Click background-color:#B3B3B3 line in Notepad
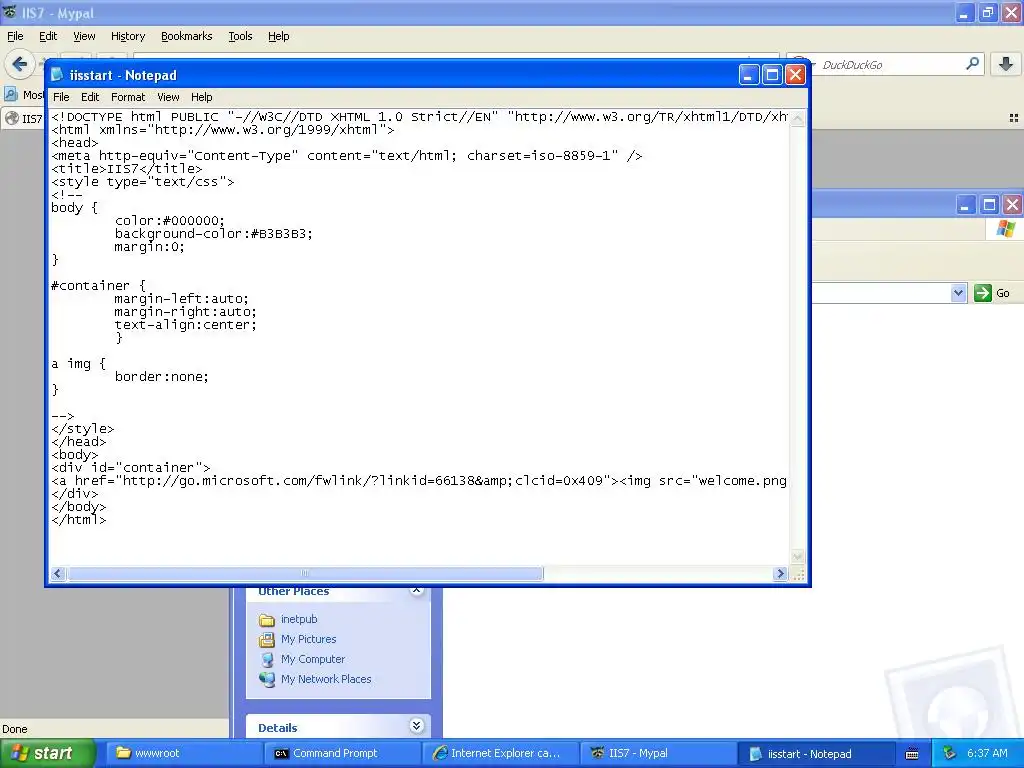This screenshot has width=1024, height=768. coord(214,233)
